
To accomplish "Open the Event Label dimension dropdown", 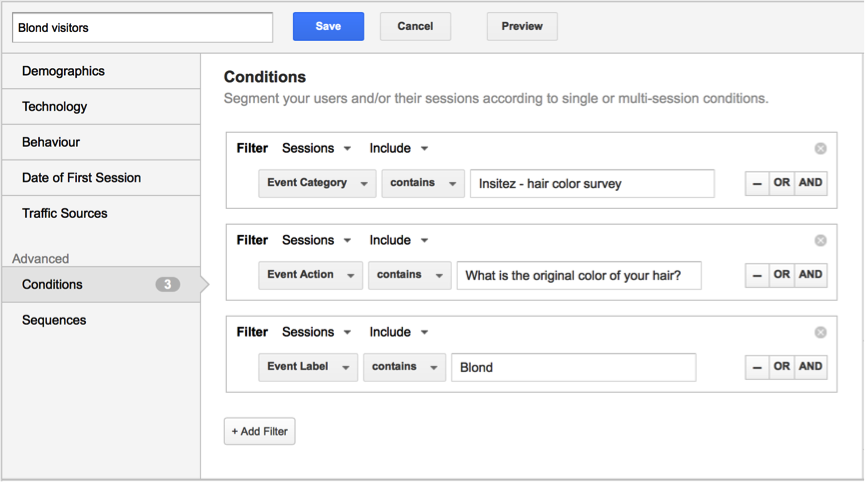I will click(x=308, y=367).
